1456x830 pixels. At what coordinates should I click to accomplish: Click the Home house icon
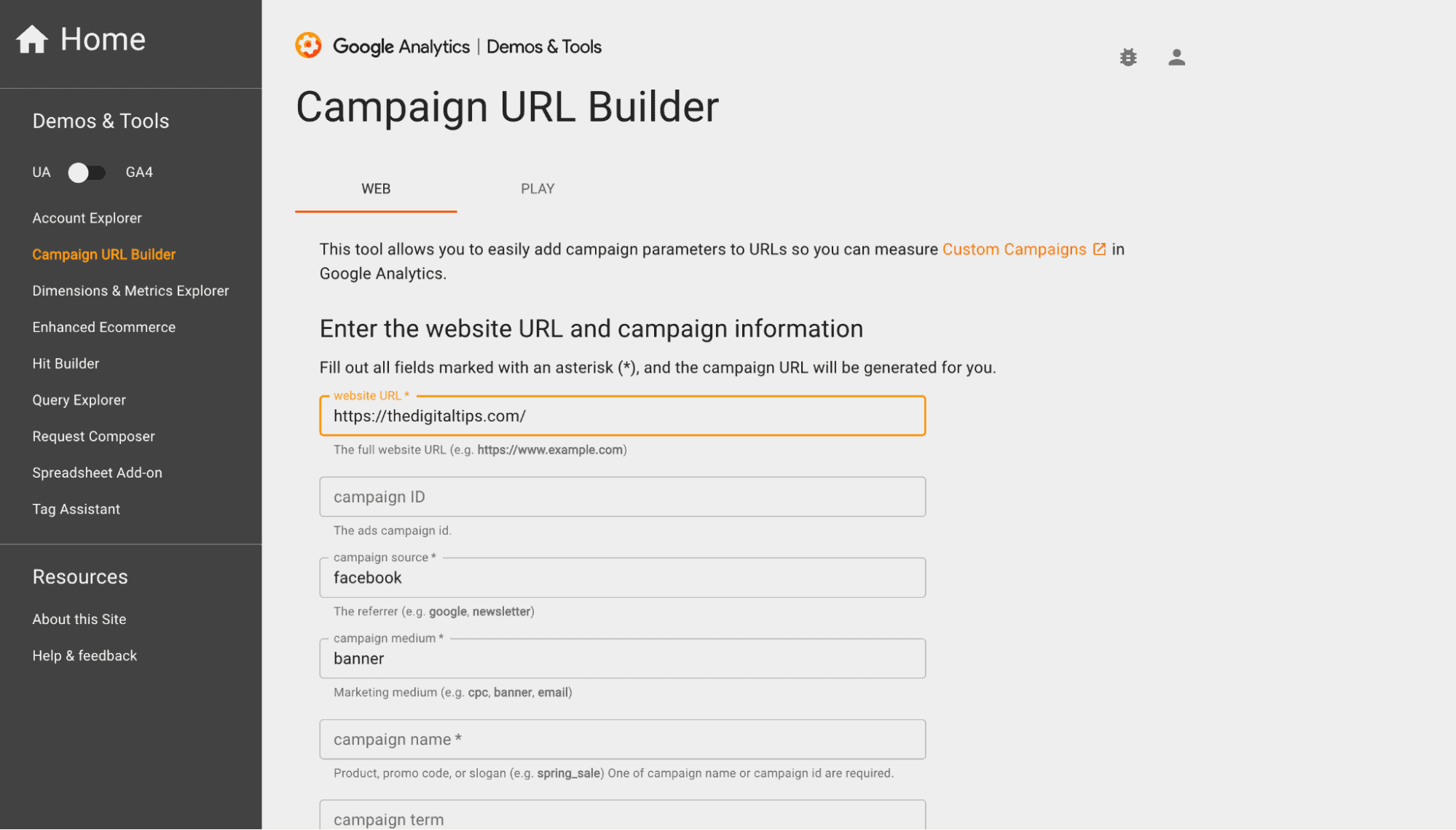click(x=32, y=39)
